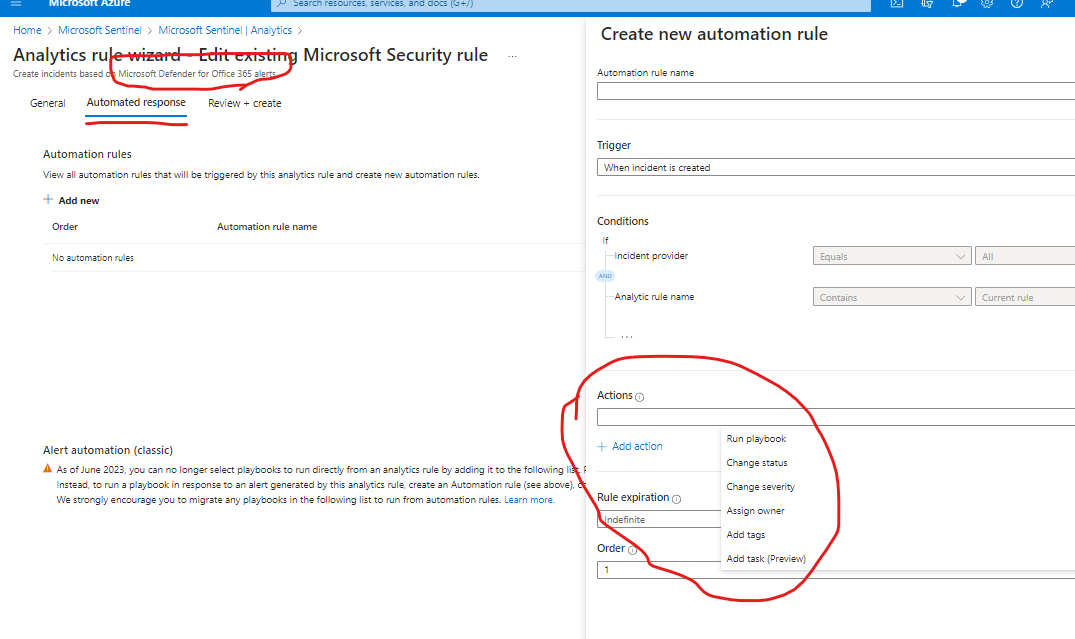
Task: Click the Order column header
Action: pyautogui.click(x=65, y=226)
